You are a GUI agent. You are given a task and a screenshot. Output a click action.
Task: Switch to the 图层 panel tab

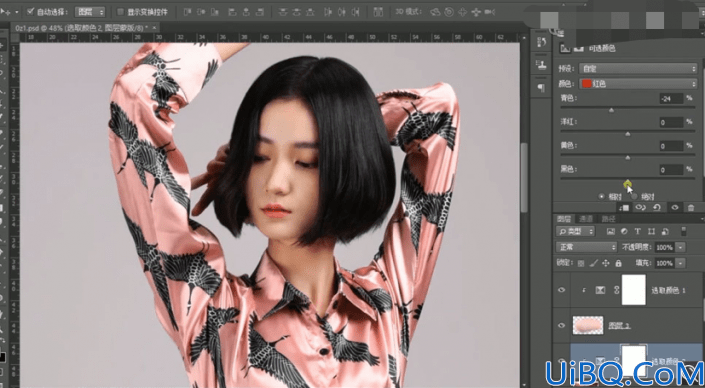(564, 219)
